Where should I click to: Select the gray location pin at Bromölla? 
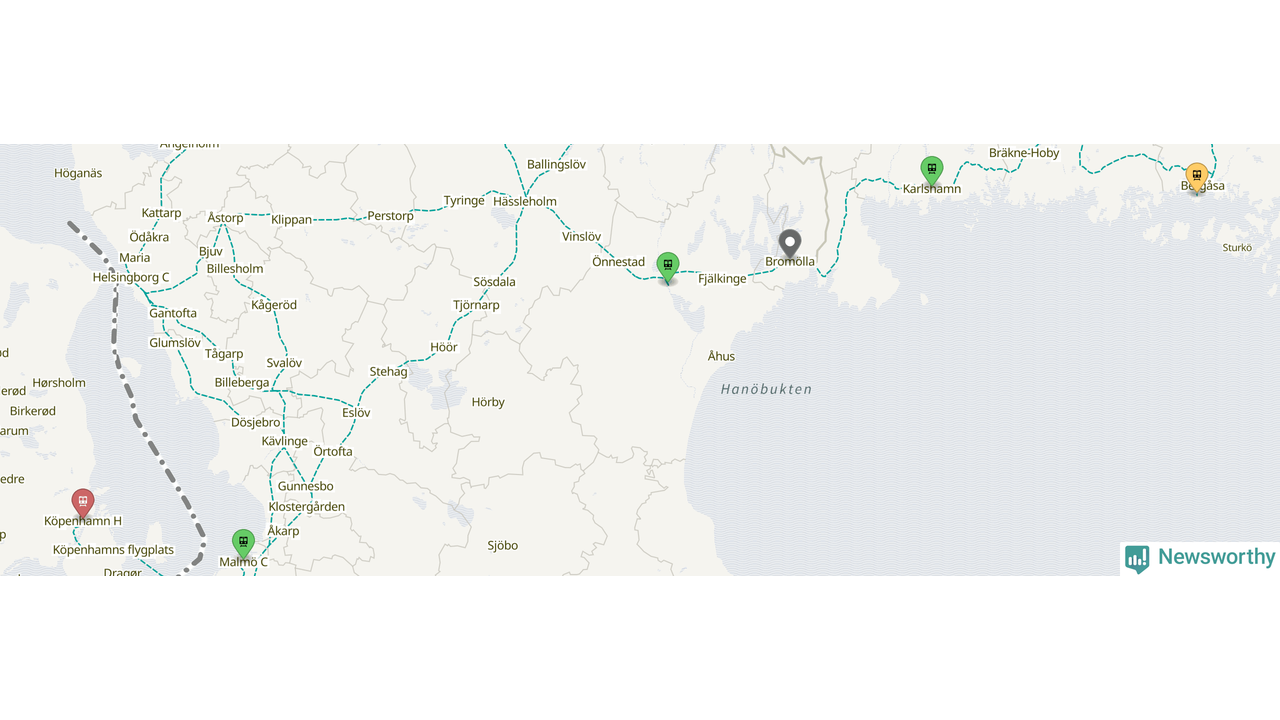[790, 245]
